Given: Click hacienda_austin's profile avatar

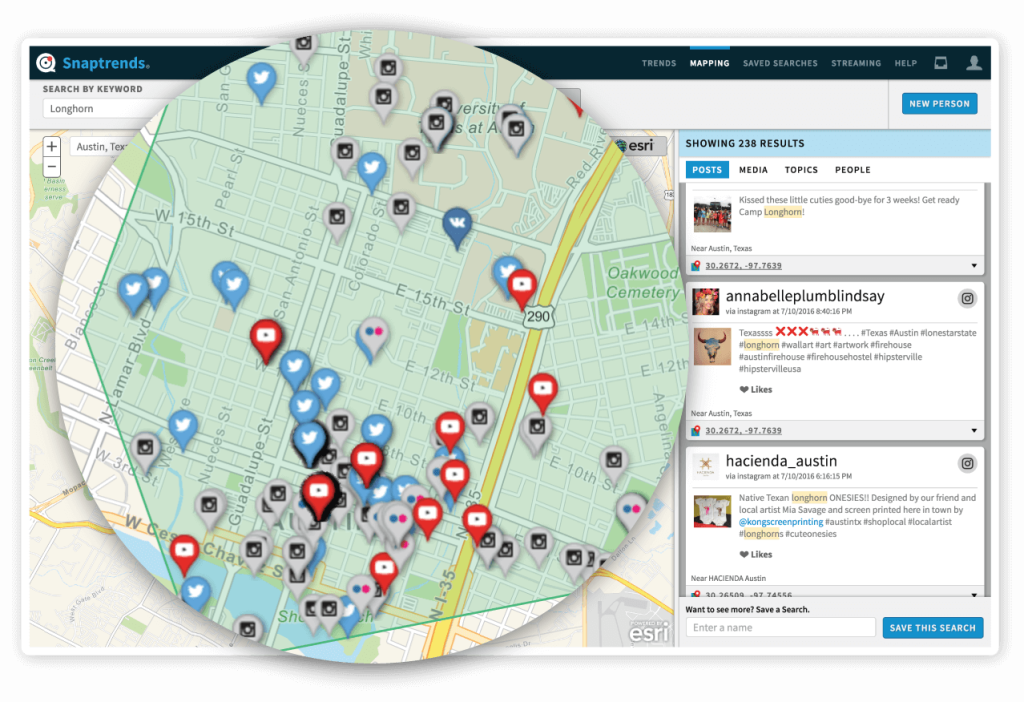Looking at the screenshot, I should (705, 466).
